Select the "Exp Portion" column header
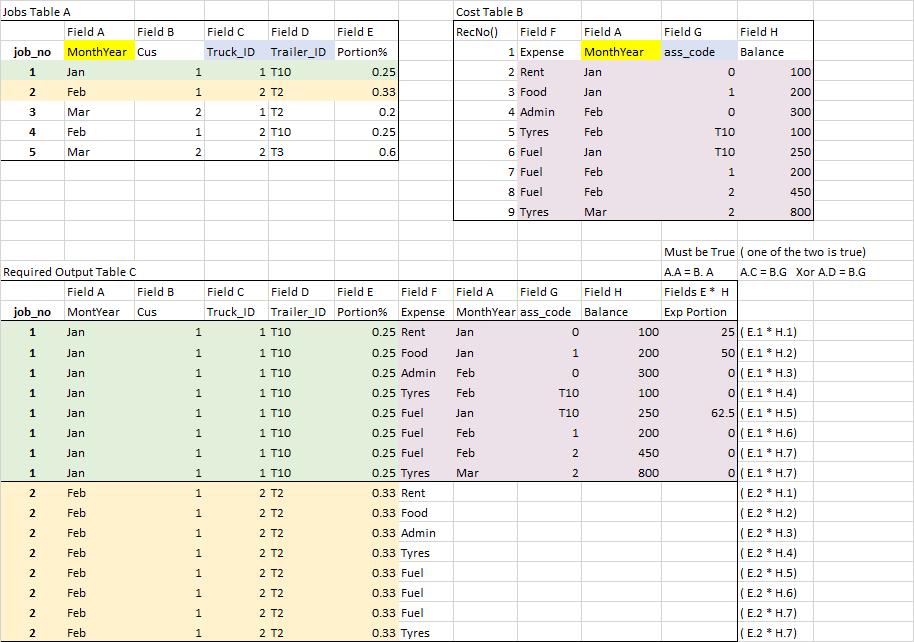Image resolution: width=914 pixels, height=642 pixels. [x=695, y=312]
